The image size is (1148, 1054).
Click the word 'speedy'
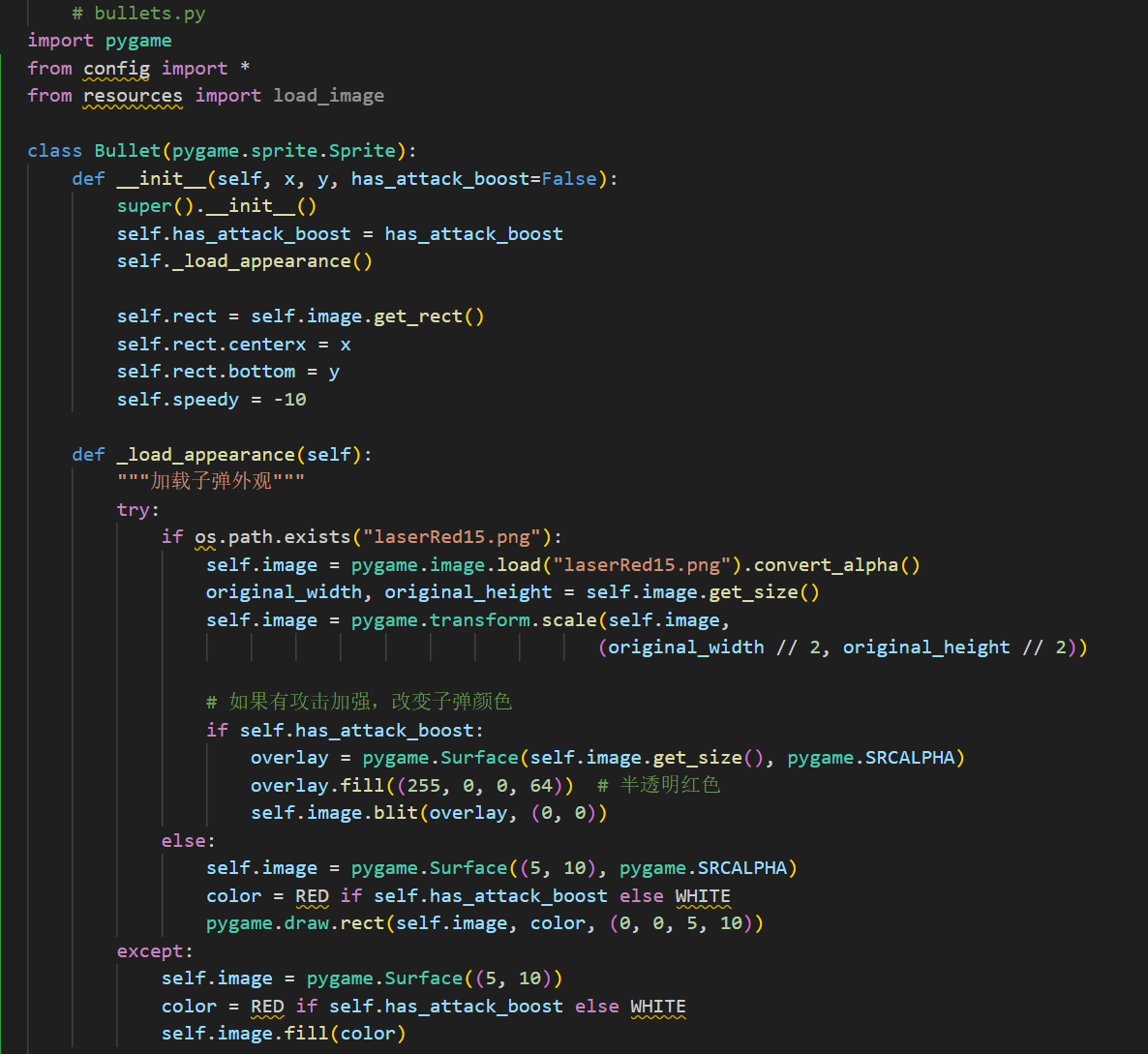coord(206,400)
